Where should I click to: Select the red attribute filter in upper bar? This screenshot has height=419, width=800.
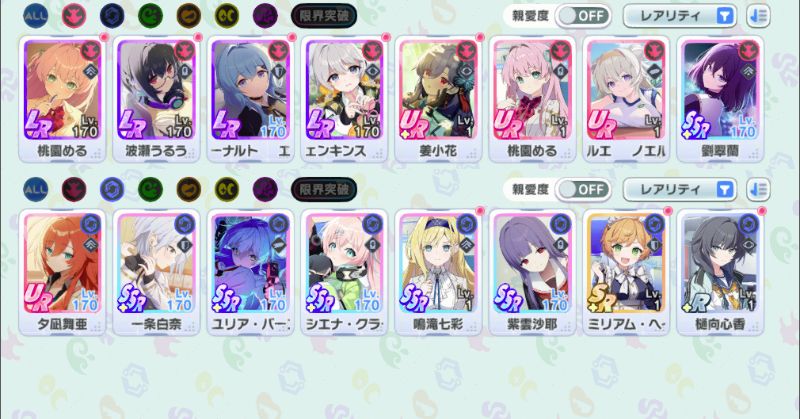coord(74,16)
